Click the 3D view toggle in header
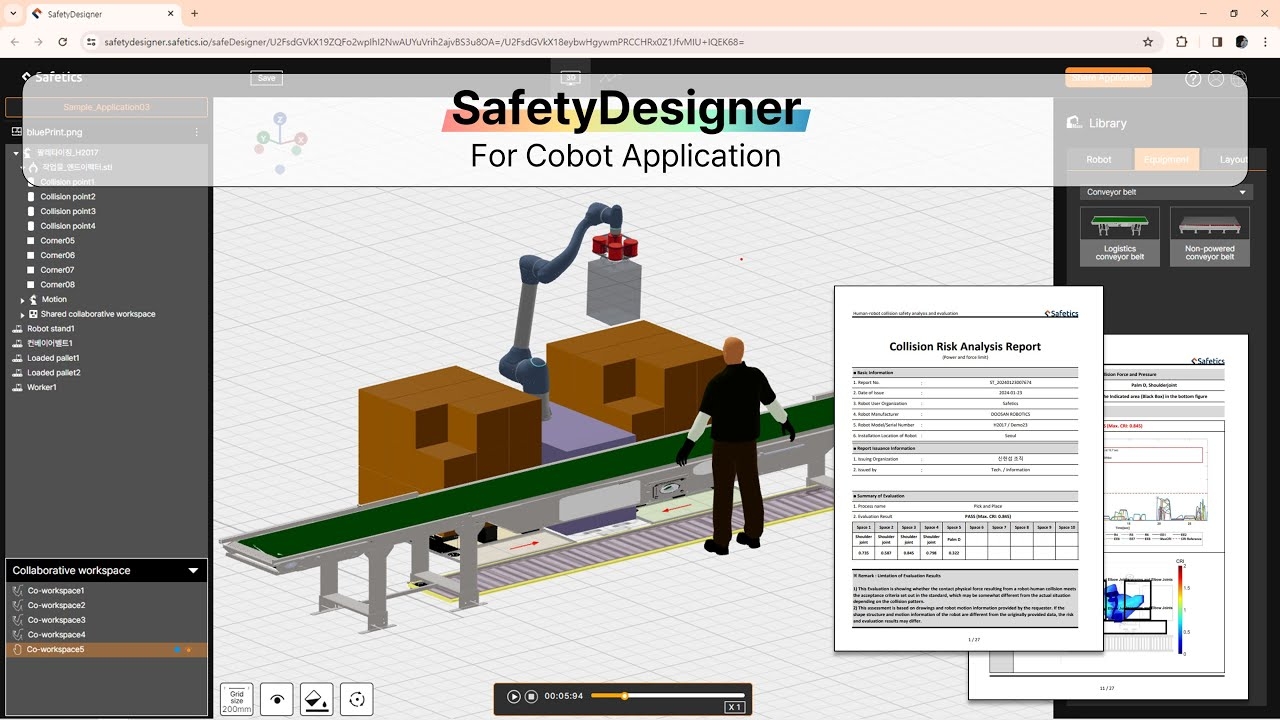Viewport: 1280px width, 720px height. pos(571,78)
